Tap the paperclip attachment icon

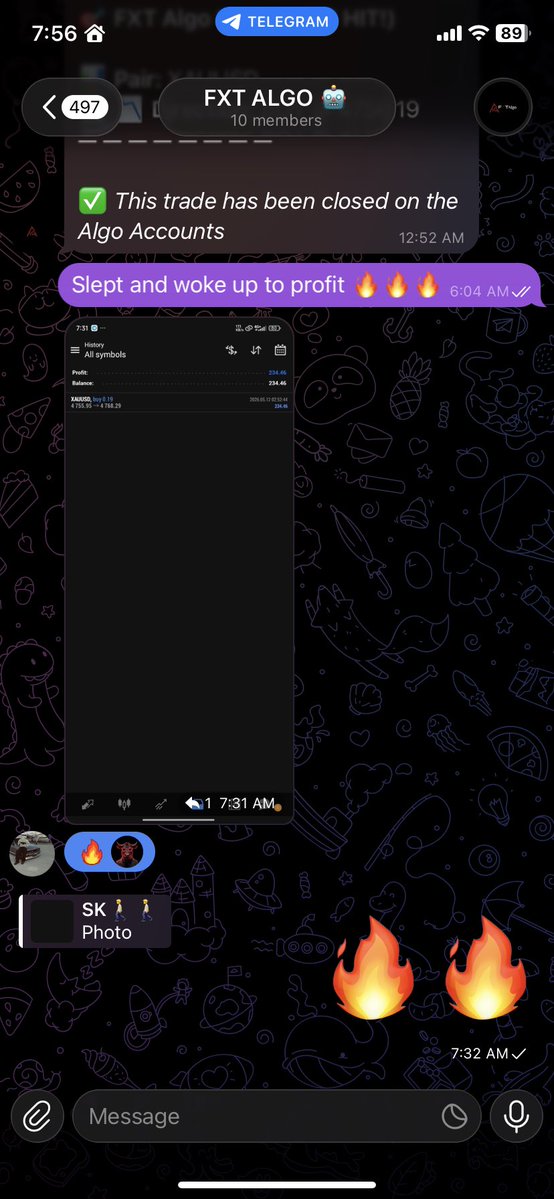point(37,1116)
